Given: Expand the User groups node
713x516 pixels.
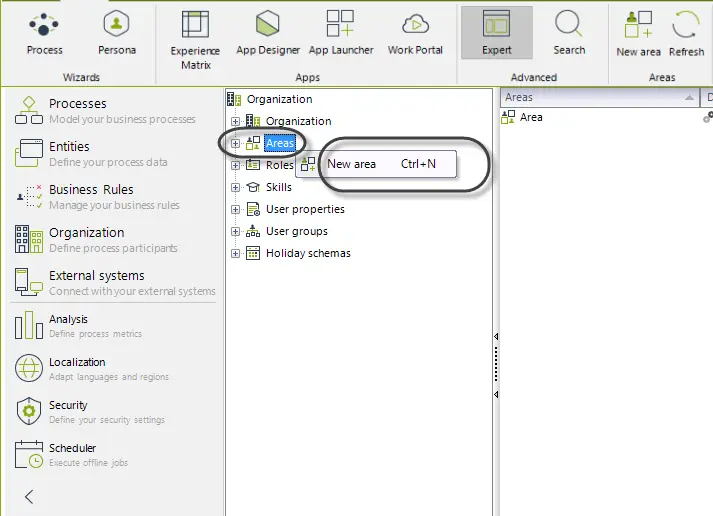Looking at the screenshot, I should coord(235,231).
